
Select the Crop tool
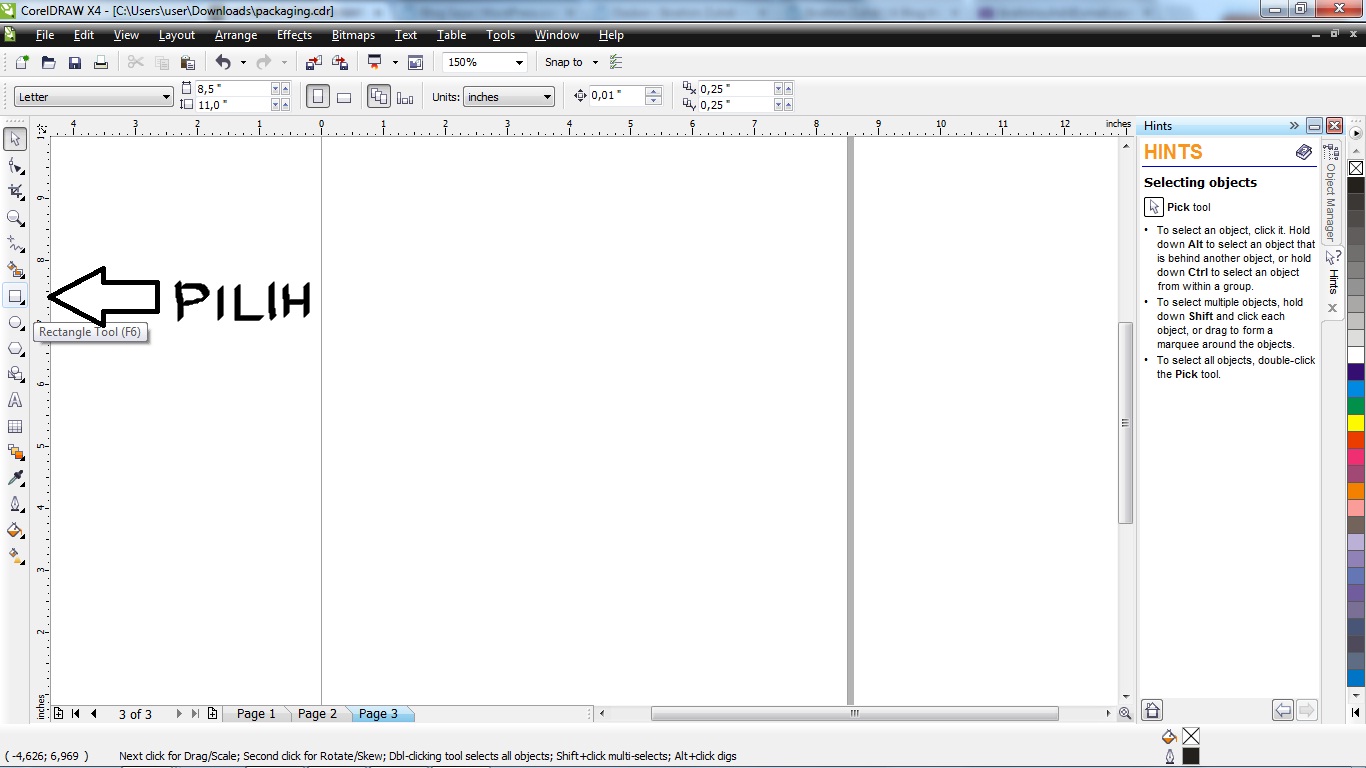click(x=15, y=191)
